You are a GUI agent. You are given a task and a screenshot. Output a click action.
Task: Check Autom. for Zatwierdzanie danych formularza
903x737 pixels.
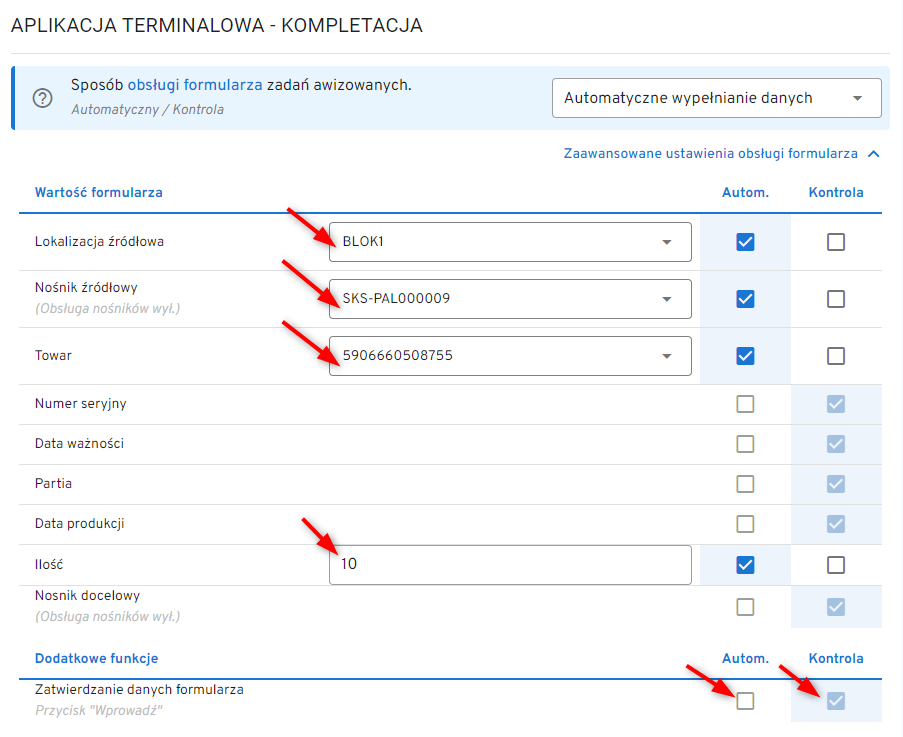[x=745, y=701]
